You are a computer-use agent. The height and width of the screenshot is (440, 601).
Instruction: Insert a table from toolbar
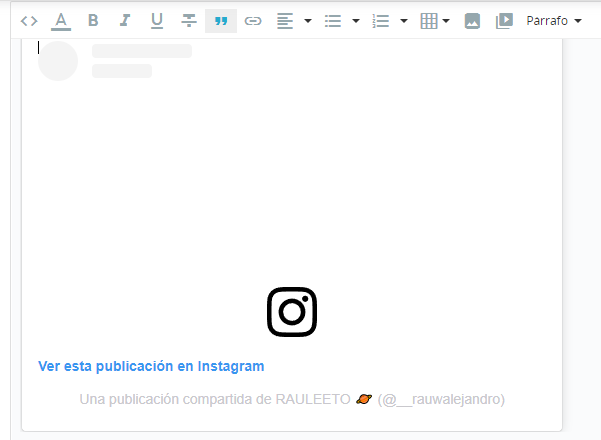click(429, 21)
